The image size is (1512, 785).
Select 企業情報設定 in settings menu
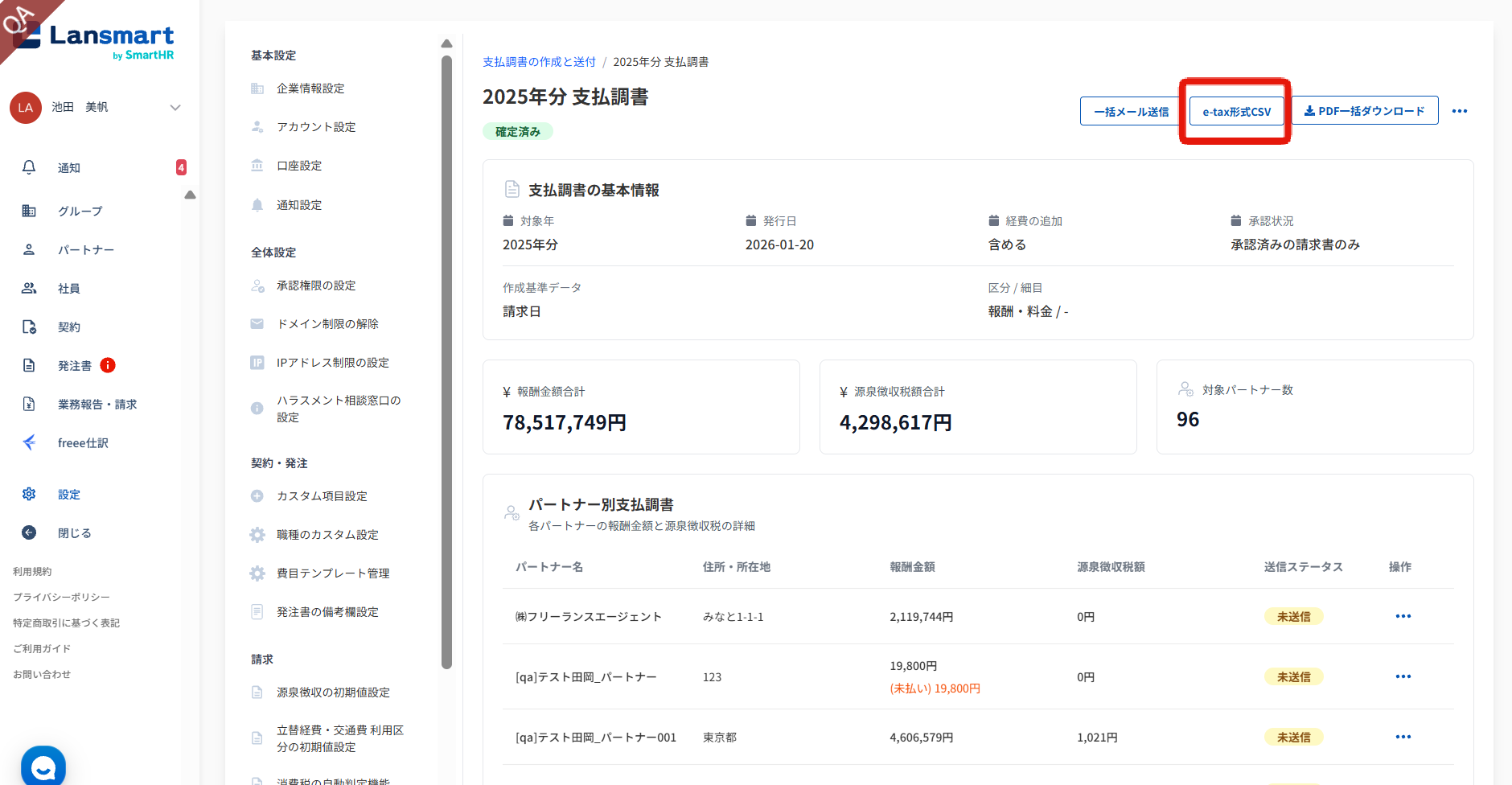point(310,88)
